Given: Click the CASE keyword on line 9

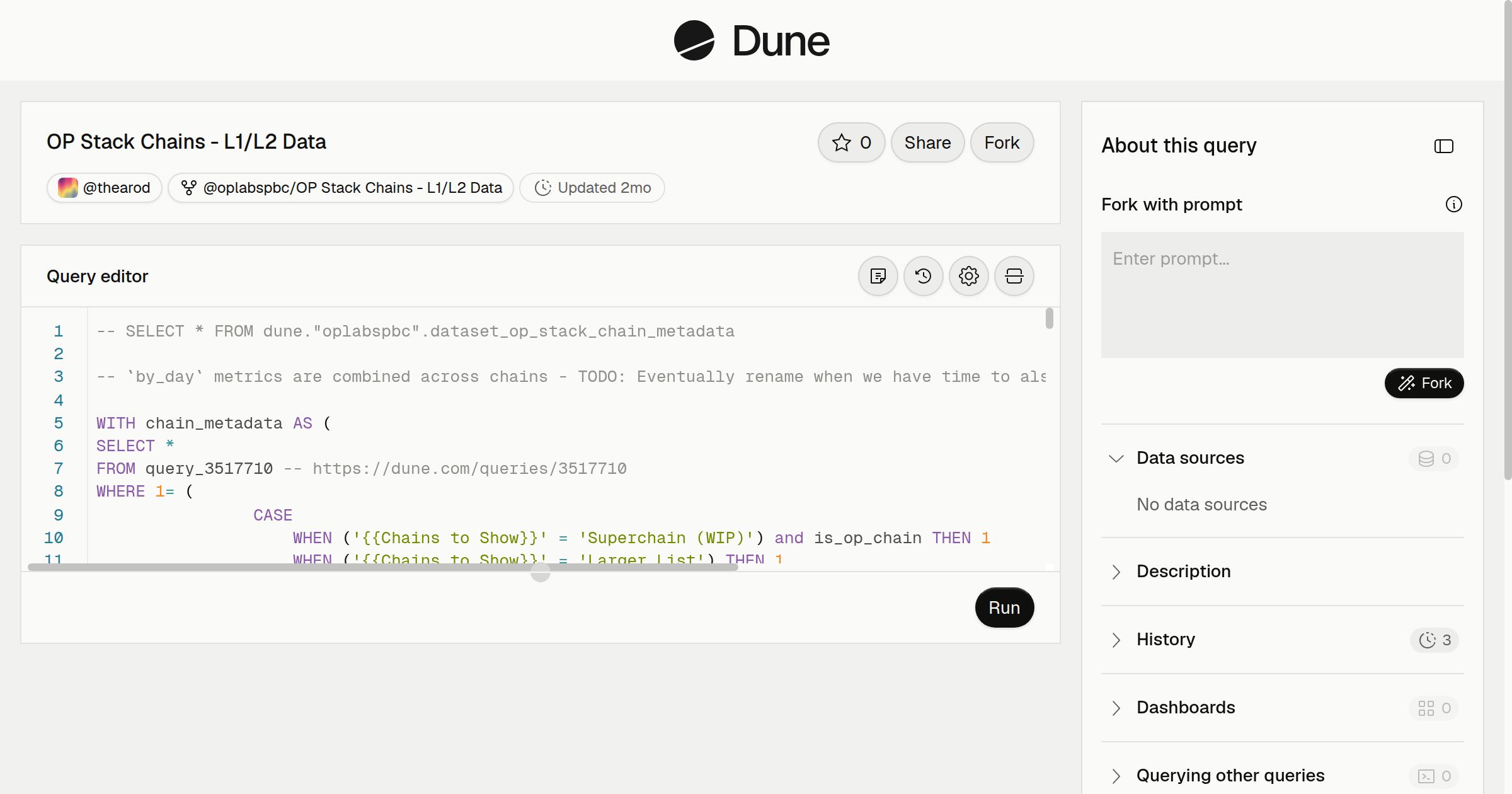Looking at the screenshot, I should (x=273, y=515).
